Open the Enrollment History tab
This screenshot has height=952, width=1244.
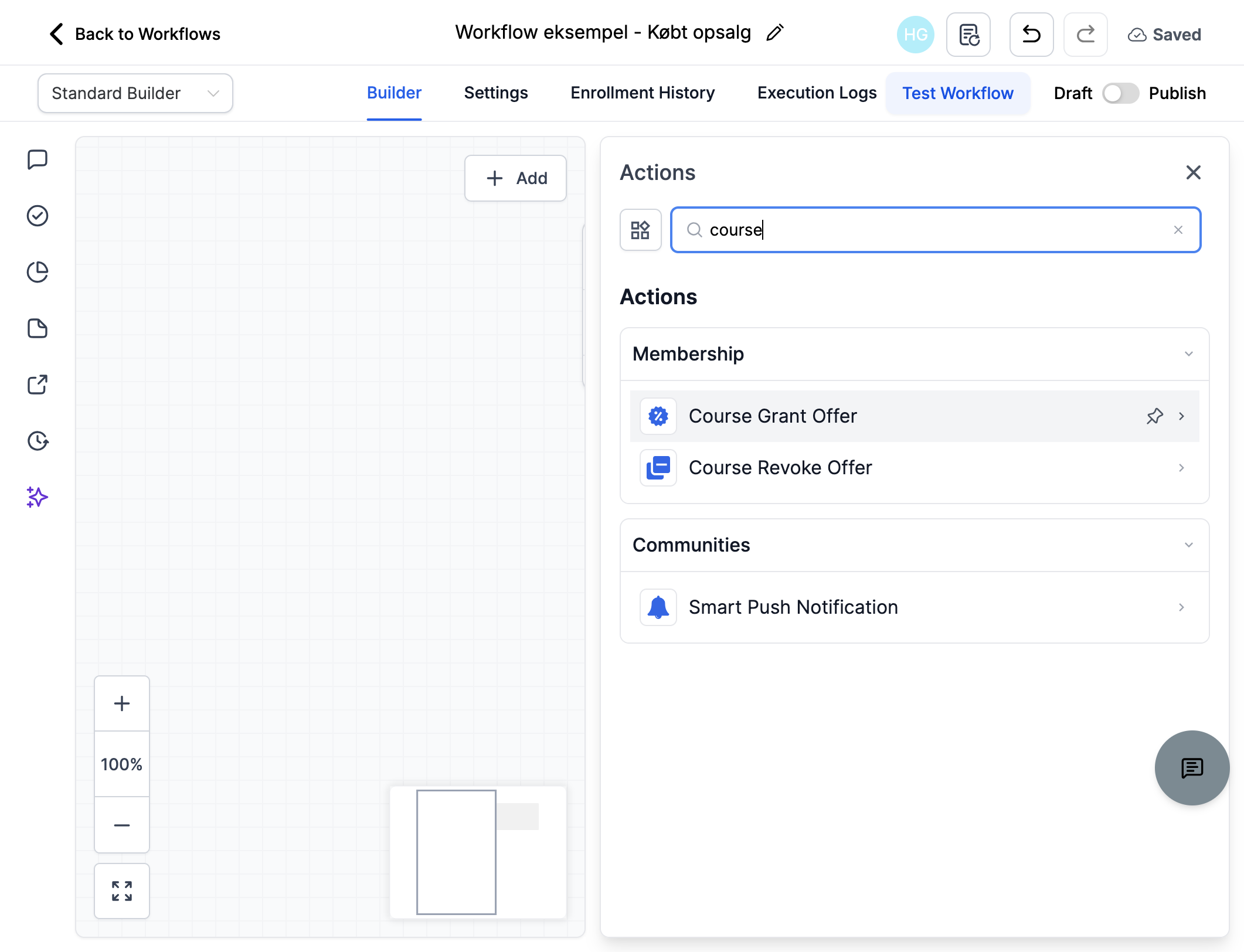tap(643, 93)
